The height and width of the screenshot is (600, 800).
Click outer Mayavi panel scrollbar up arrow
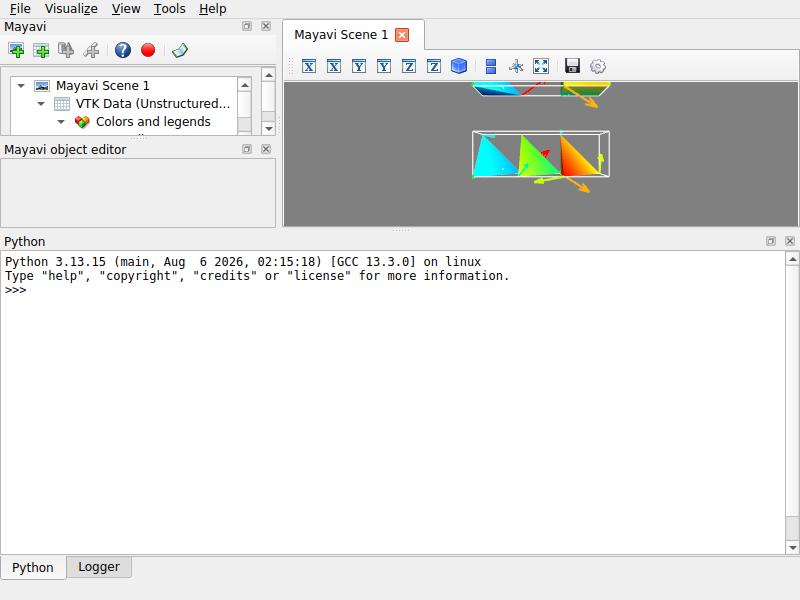(269, 75)
